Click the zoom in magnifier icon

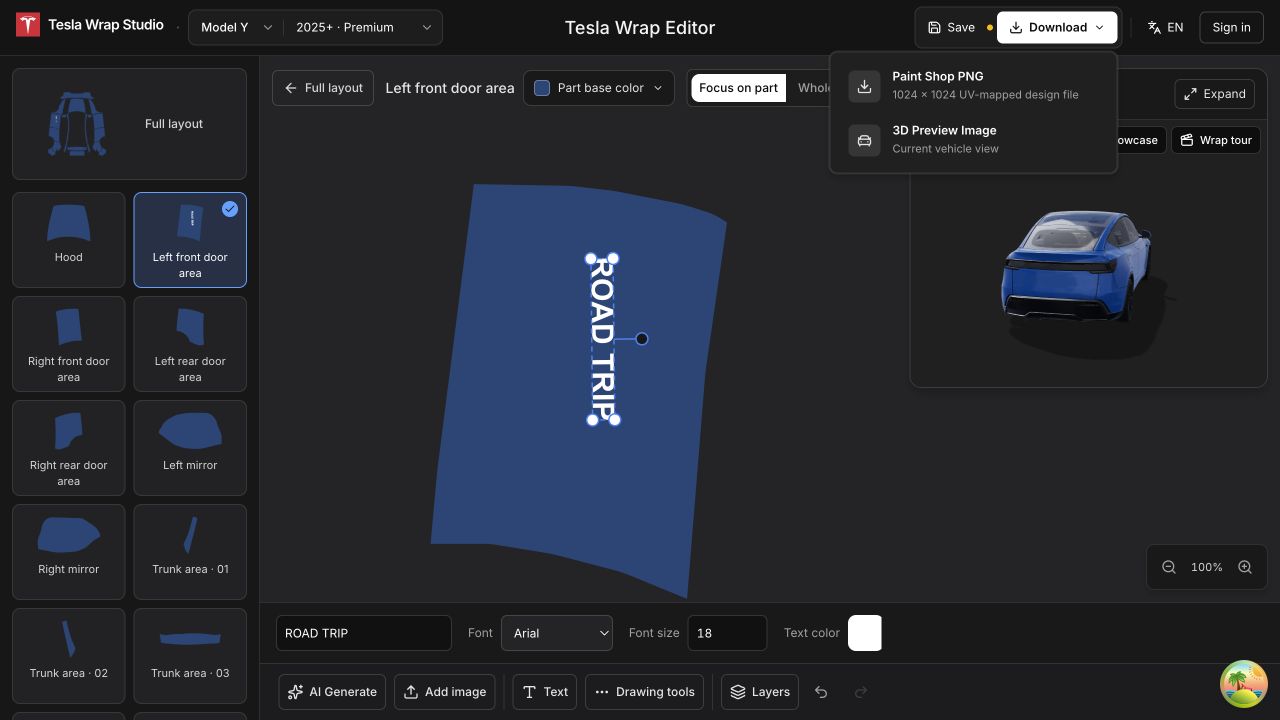pyautogui.click(x=1245, y=567)
